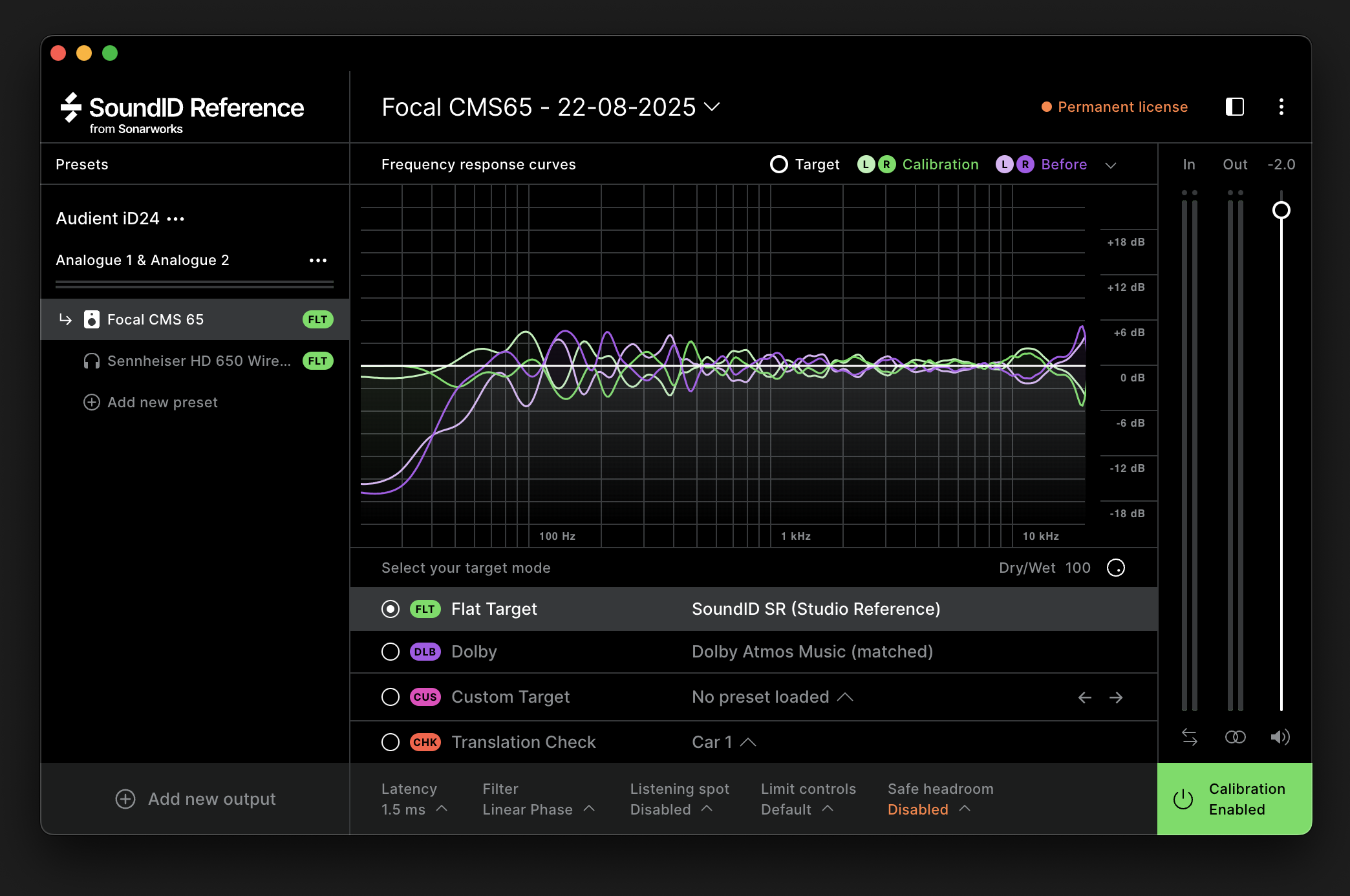Viewport: 1350px width, 896px height.
Task: Click the Audient iD24 device name
Action: (x=107, y=219)
